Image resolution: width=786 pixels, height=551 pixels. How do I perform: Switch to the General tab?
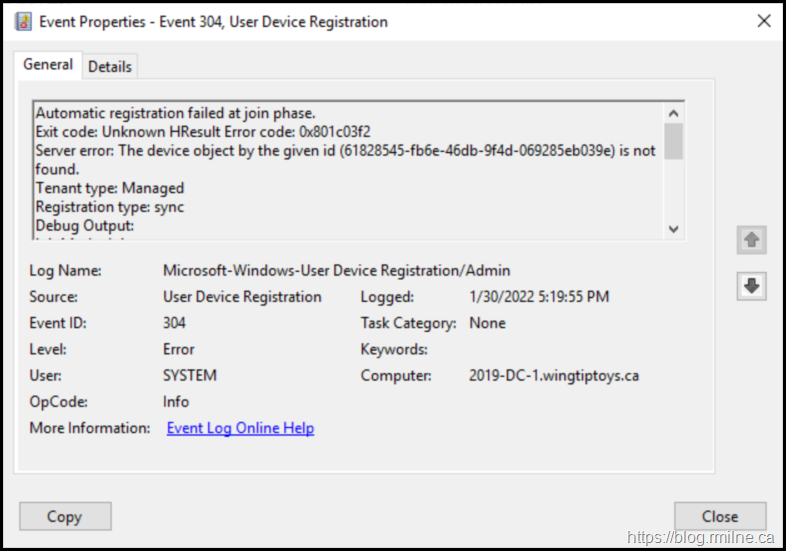tap(48, 65)
